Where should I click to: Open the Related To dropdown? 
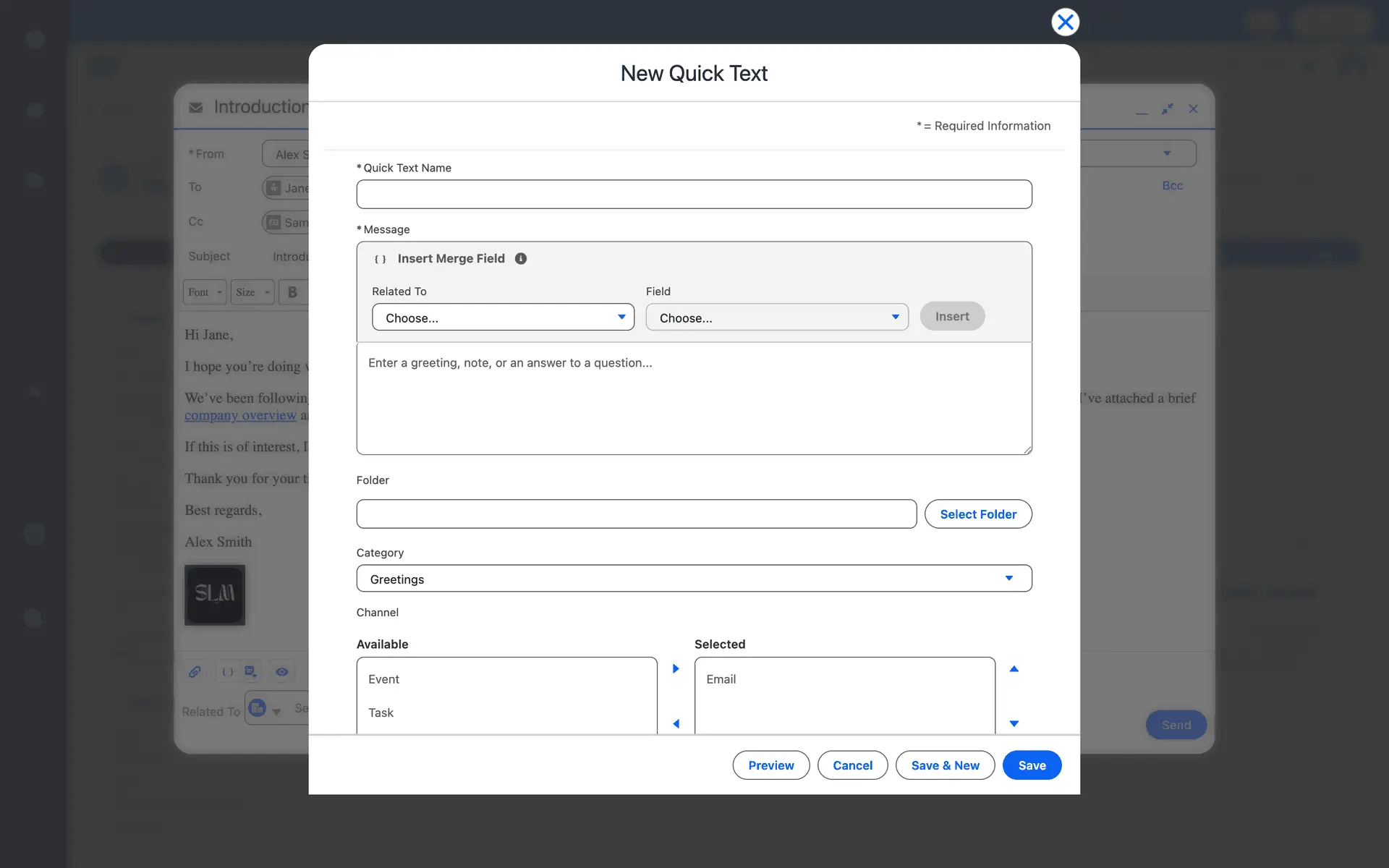pyautogui.click(x=503, y=318)
